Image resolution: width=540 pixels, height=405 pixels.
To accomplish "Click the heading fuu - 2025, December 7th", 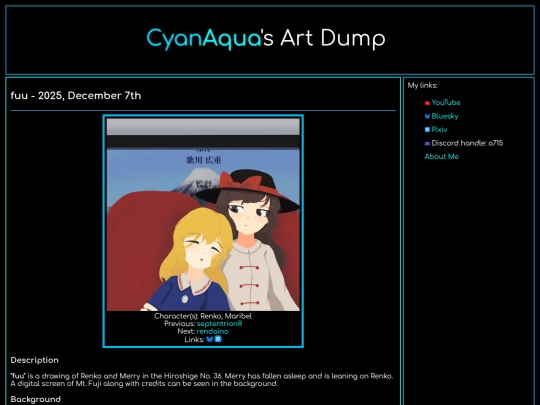I will 76,96.
